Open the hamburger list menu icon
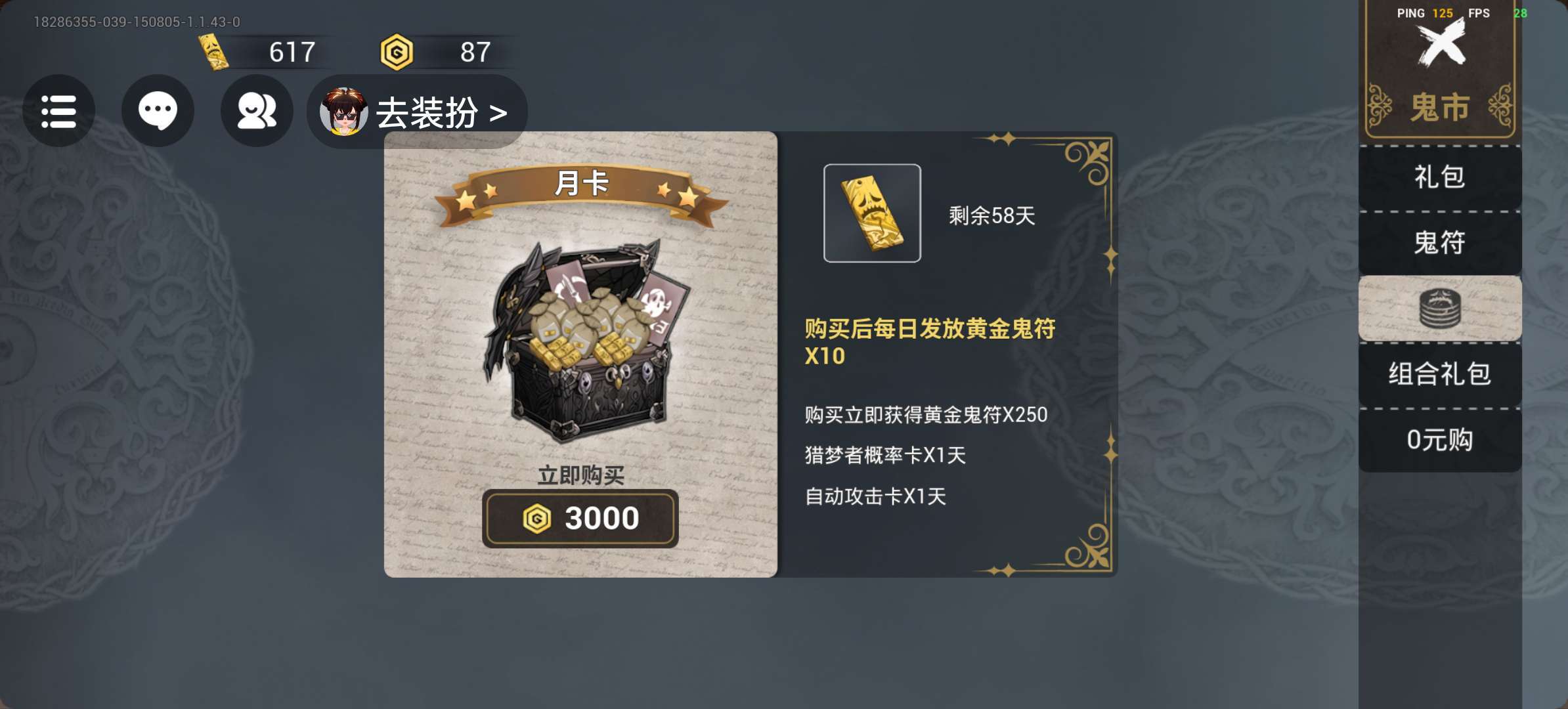1568x709 pixels. 58,111
